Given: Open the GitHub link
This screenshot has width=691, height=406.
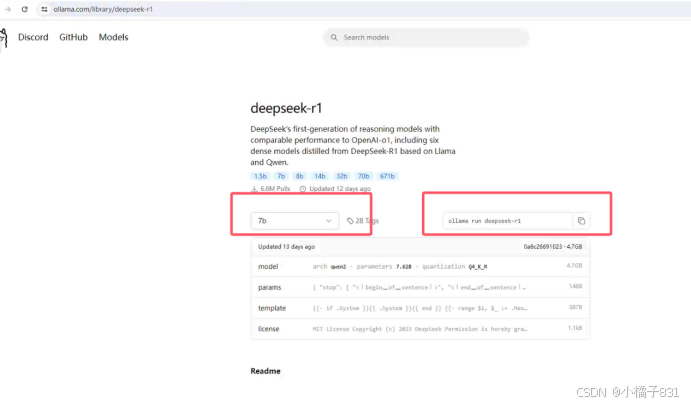Looking at the screenshot, I should [x=74, y=37].
